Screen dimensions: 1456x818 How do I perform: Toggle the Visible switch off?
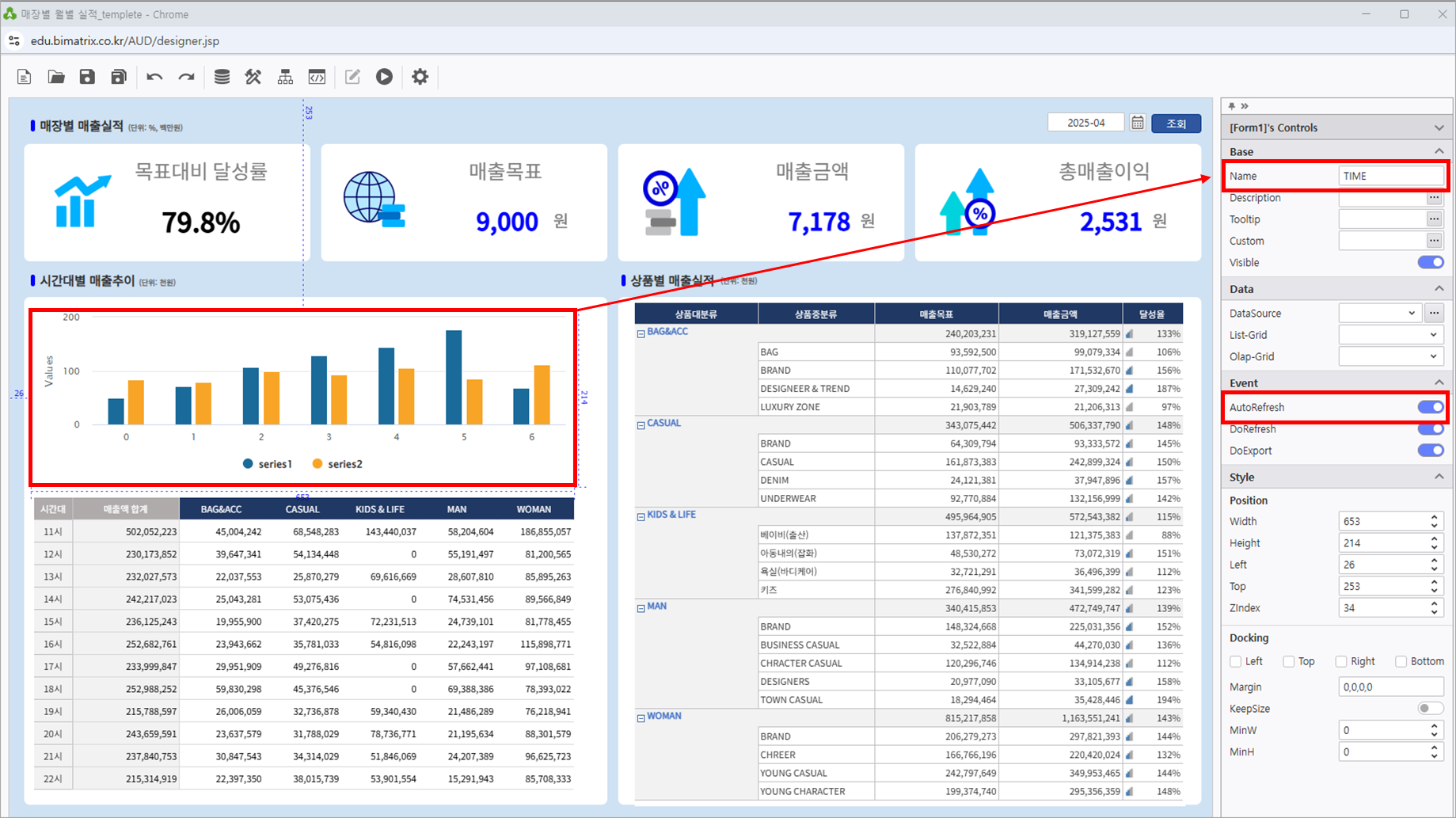coord(1430,263)
